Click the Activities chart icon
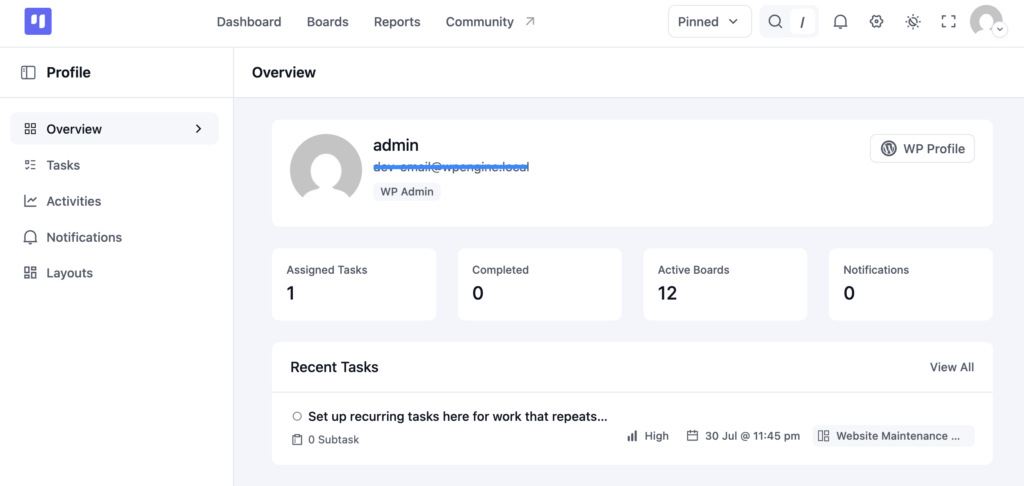1024x486 pixels. pyautogui.click(x=30, y=201)
